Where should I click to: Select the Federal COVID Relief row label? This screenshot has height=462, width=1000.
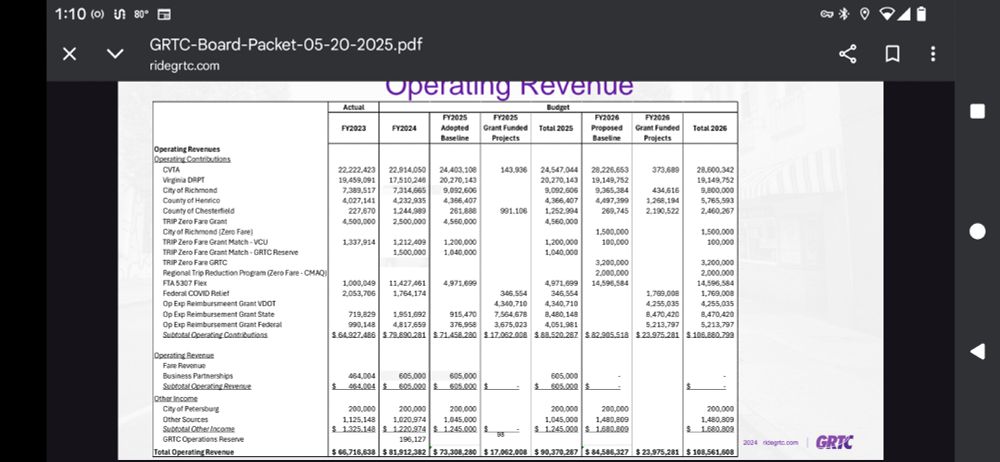pos(195,293)
